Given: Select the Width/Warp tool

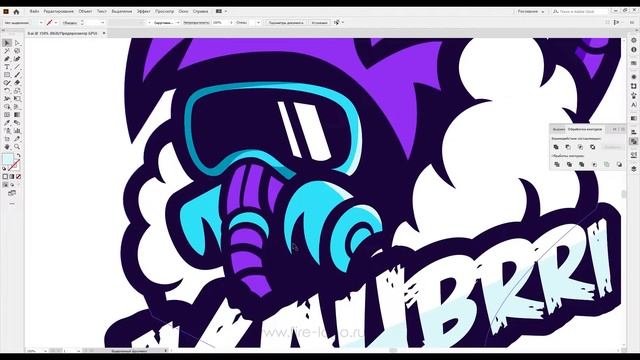Looking at the screenshot, I should click(x=7, y=99).
